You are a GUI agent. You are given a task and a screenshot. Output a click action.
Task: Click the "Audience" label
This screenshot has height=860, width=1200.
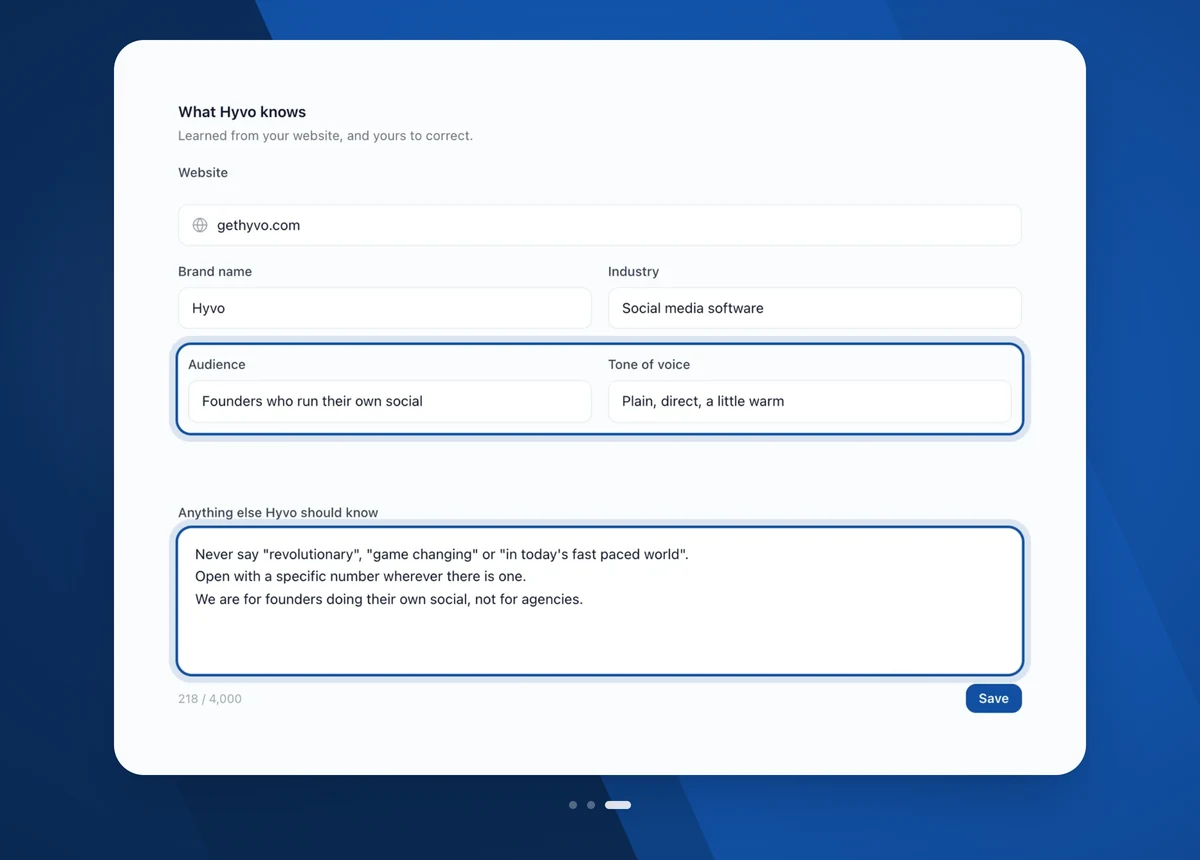coord(217,364)
